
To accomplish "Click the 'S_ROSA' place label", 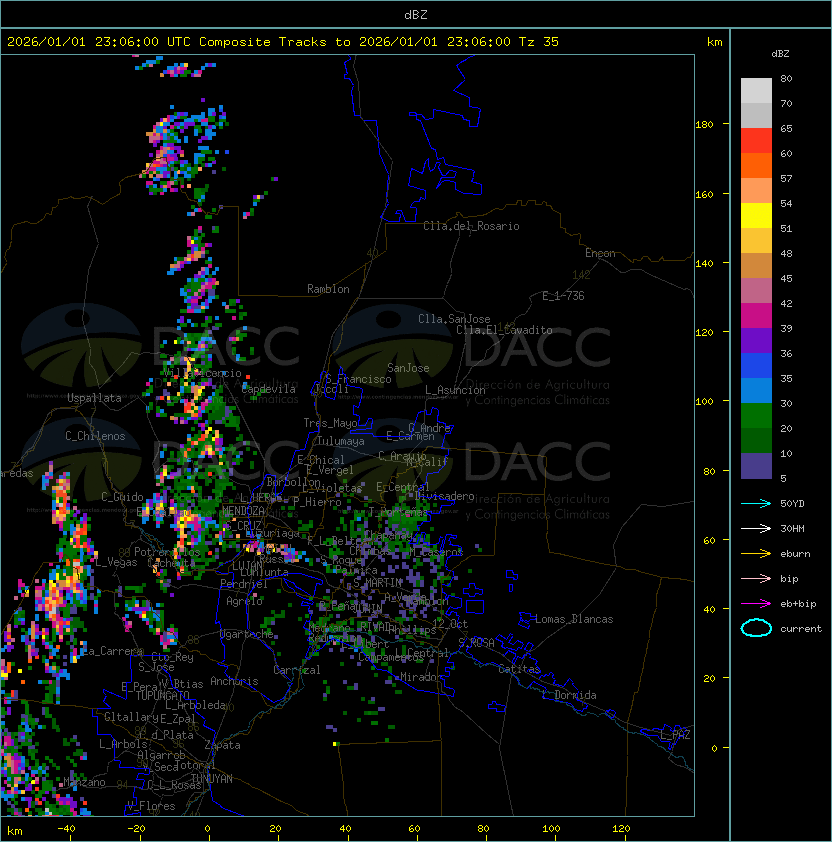I will pos(476,643).
